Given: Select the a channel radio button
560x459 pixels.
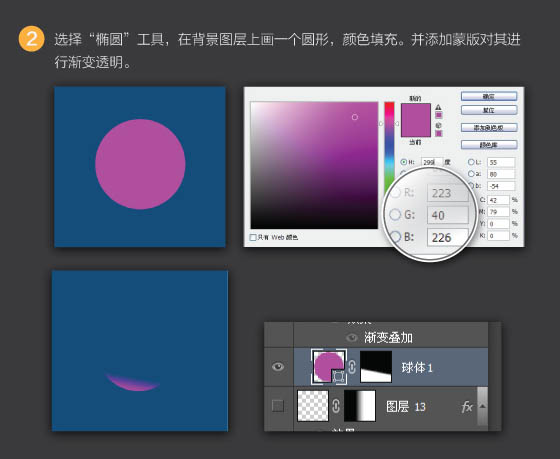Looking at the screenshot, I should tap(471, 174).
